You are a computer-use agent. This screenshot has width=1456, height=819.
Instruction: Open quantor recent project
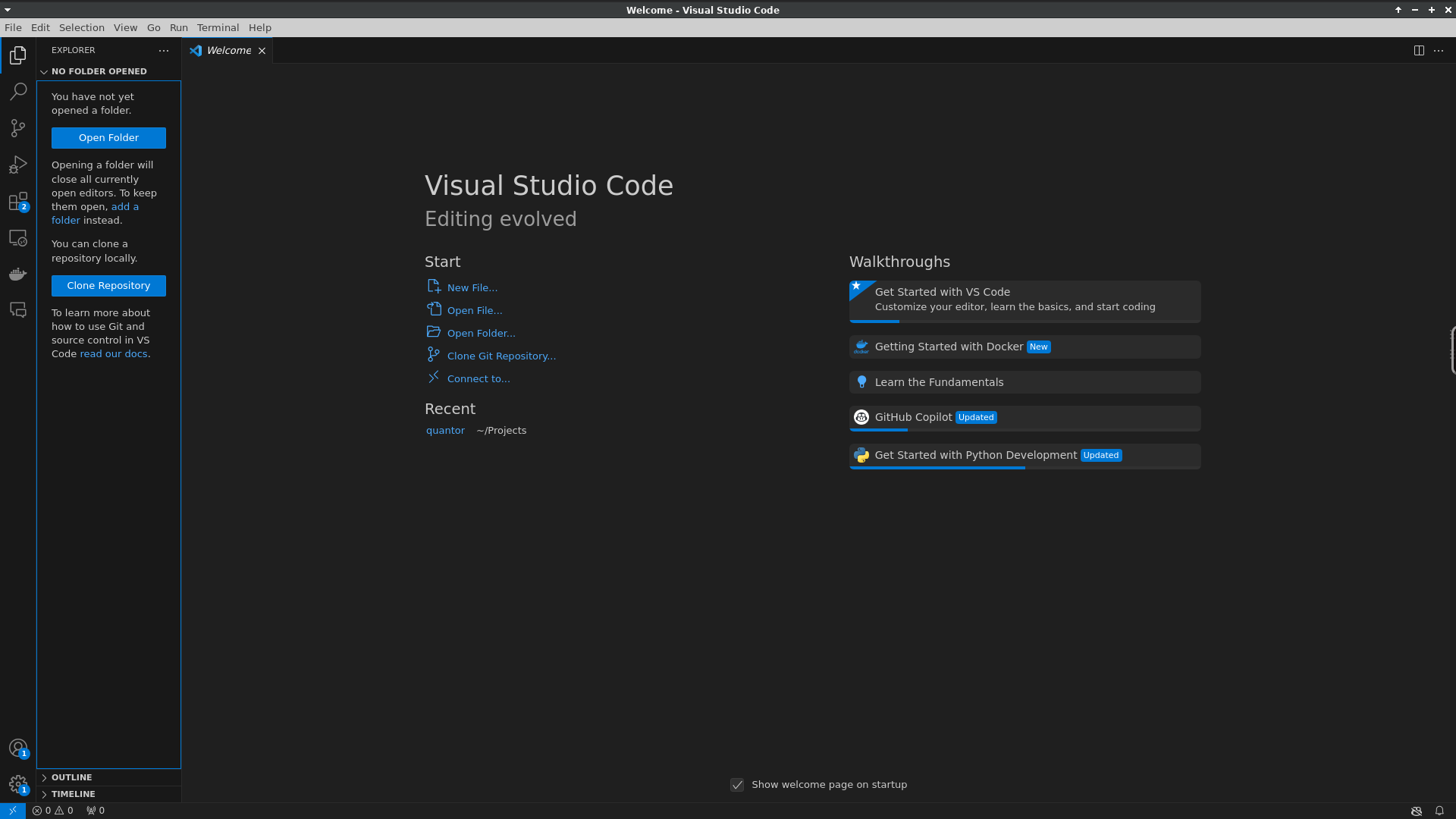(x=444, y=430)
